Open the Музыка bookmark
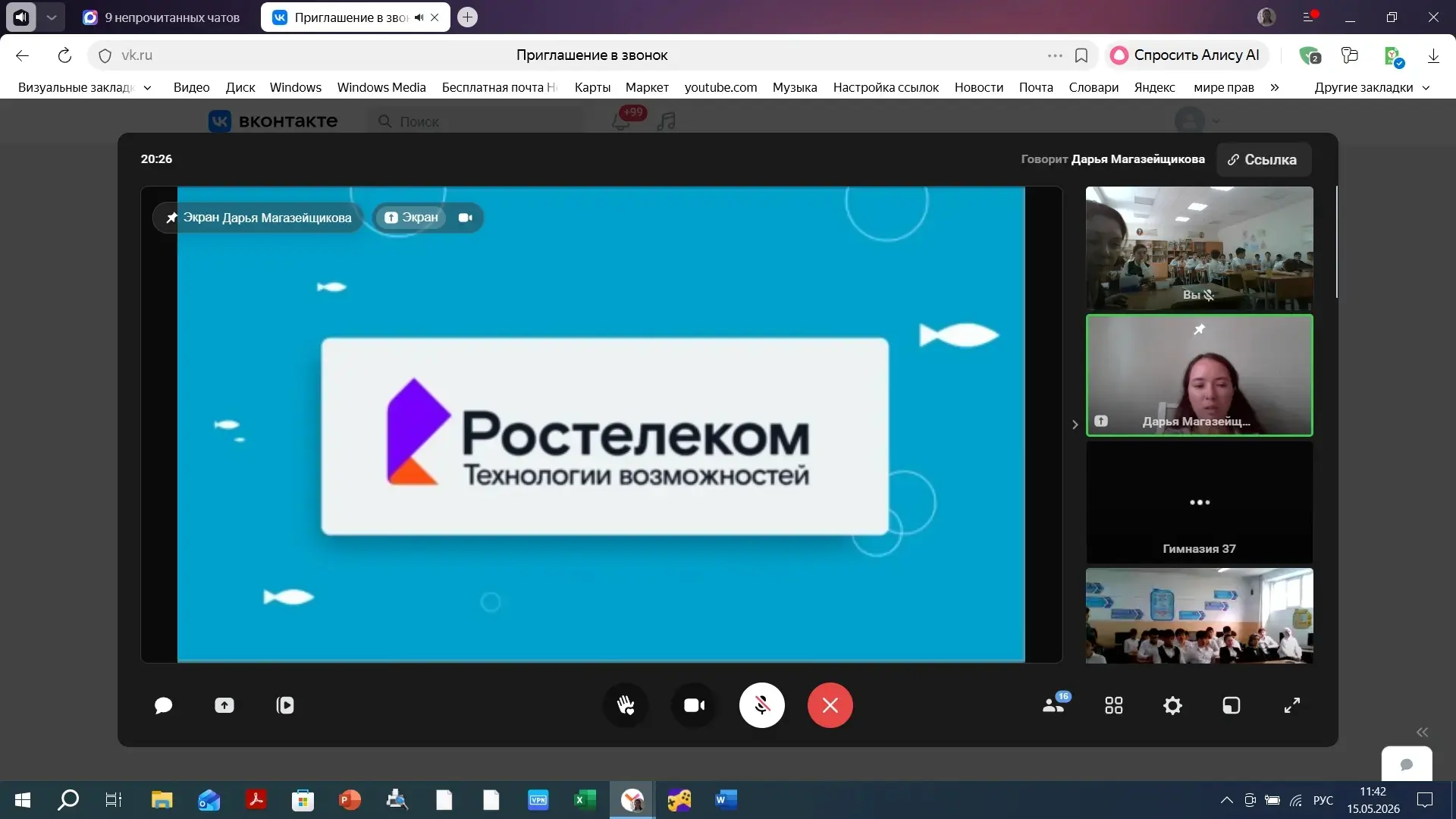This screenshot has width=1456, height=819. tap(795, 87)
